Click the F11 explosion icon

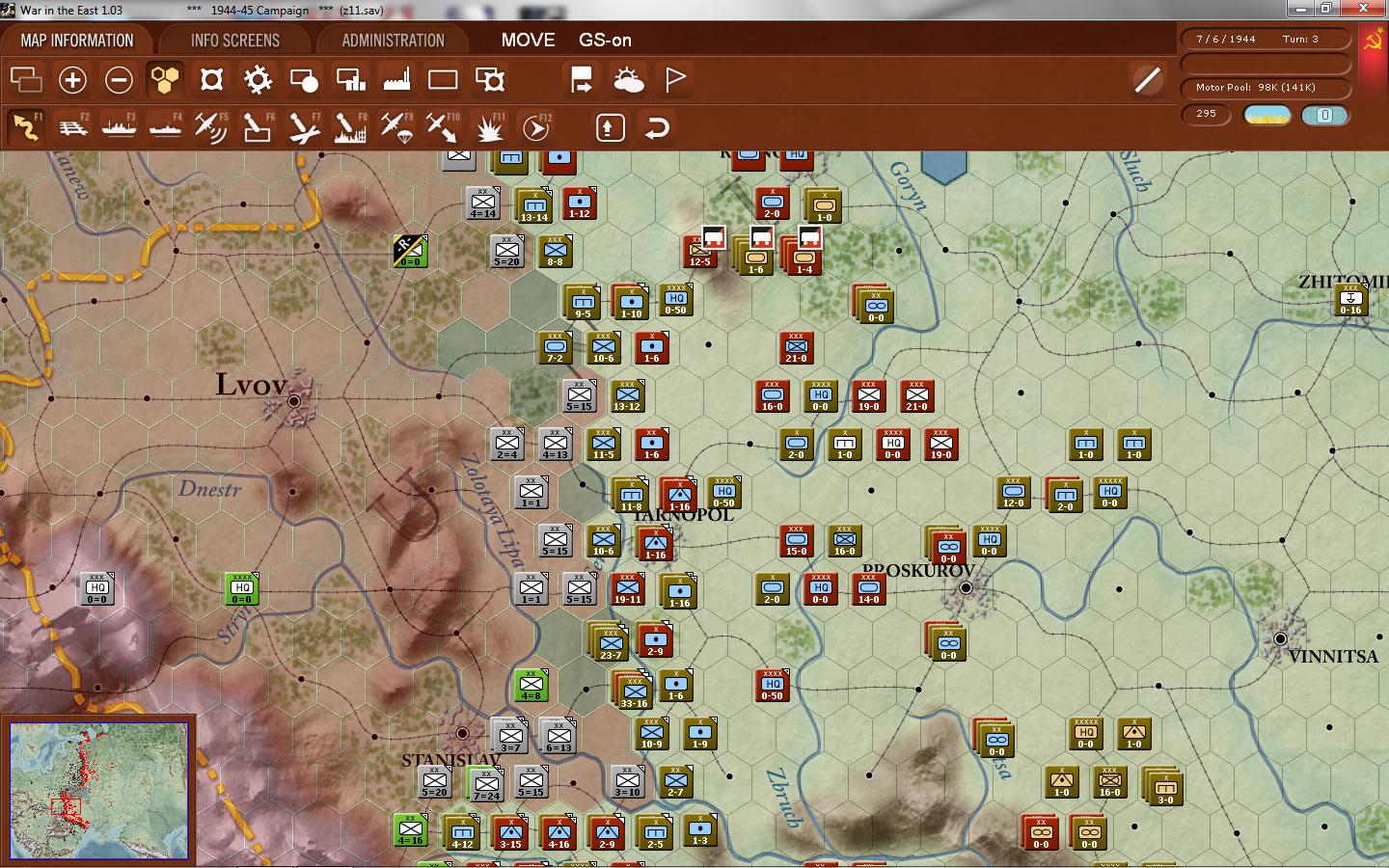click(489, 127)
